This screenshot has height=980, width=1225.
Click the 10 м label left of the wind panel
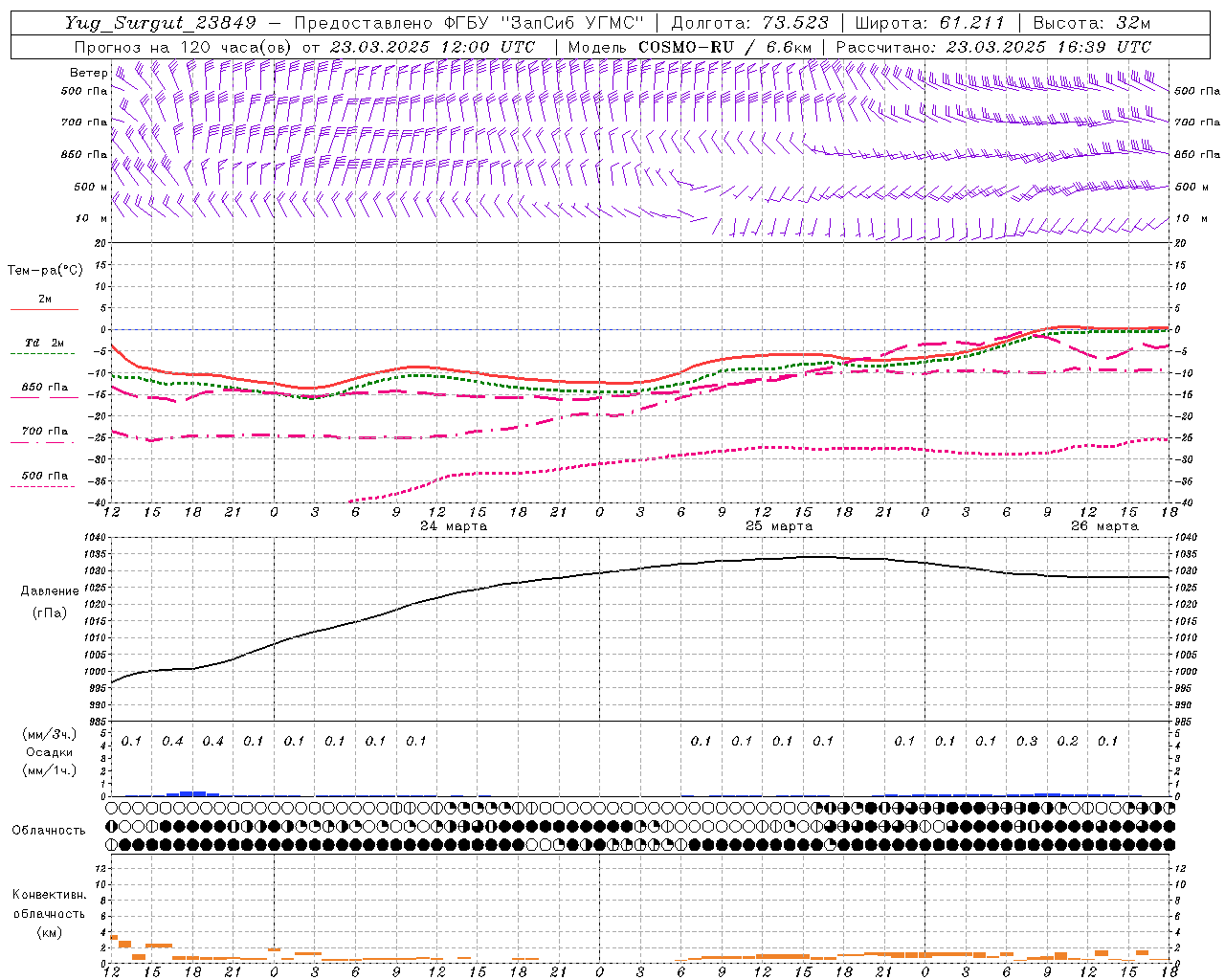click(92, 219)
